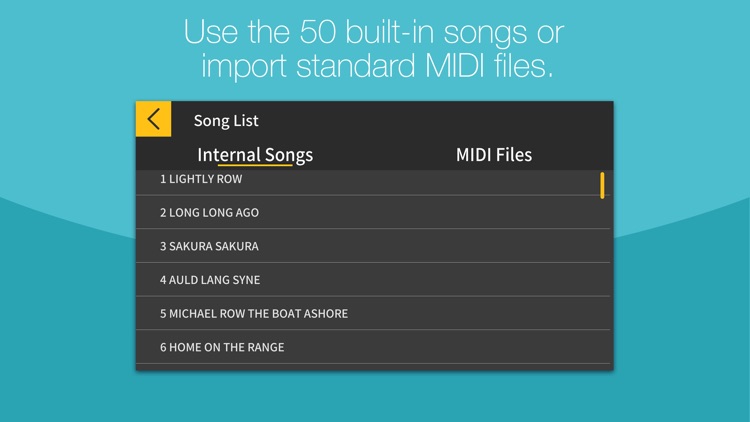
Task: Switch to the MIDI Files tab
Action: [x=494, y=155]
